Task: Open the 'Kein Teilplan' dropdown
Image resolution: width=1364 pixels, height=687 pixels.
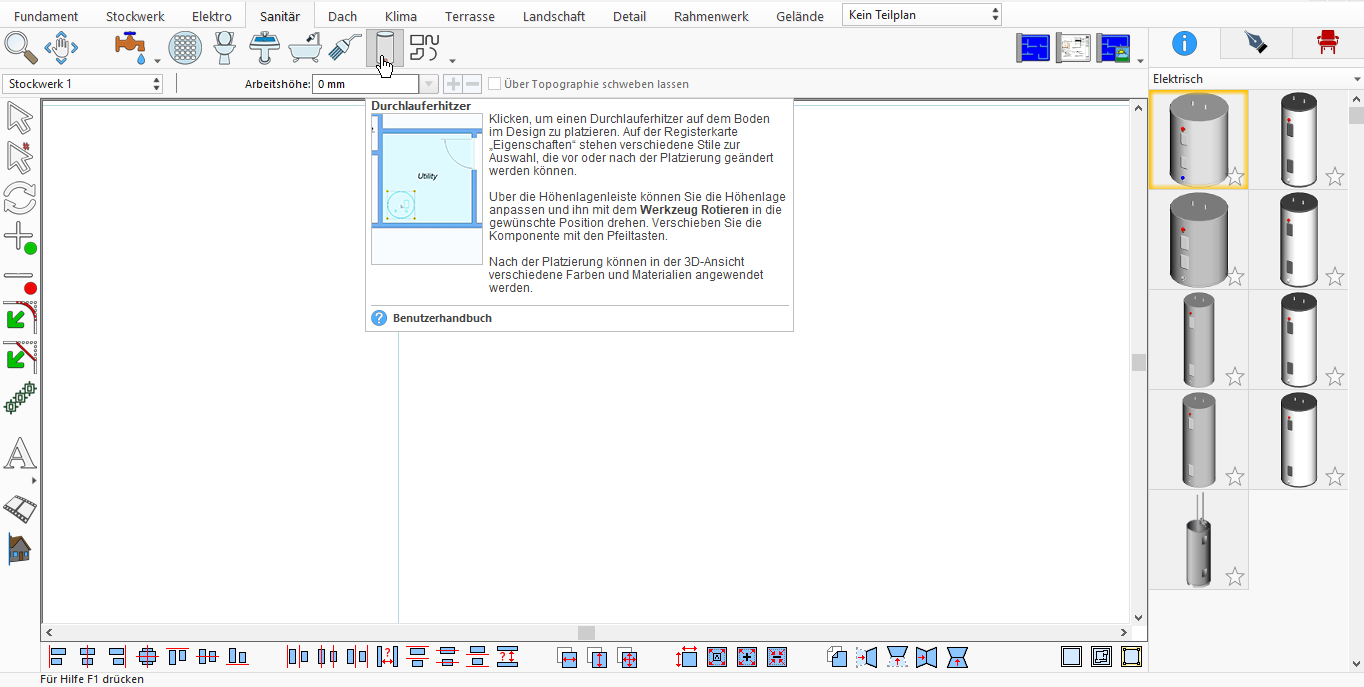Action: coord(922,15)
